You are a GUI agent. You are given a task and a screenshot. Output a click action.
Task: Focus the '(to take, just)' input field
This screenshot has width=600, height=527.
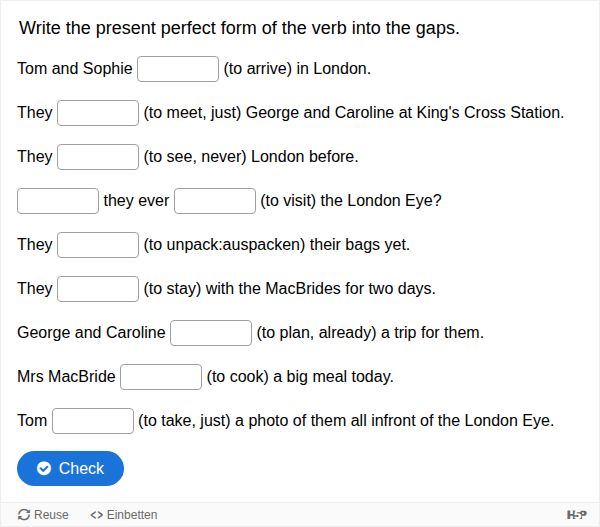point(93,421)
